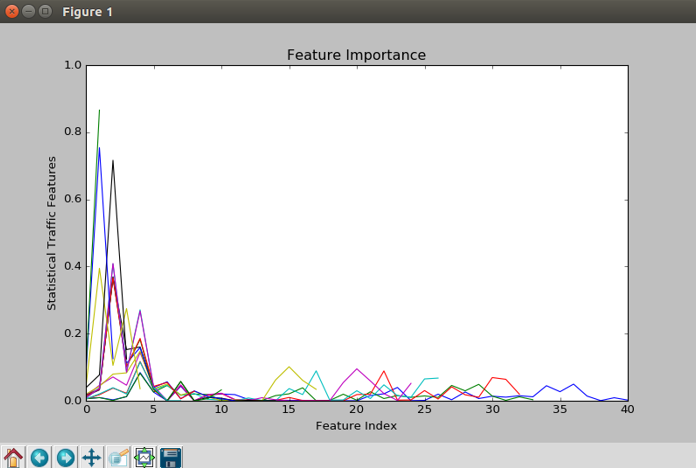Maximize the Figure 1 window

tap(45, 11)
